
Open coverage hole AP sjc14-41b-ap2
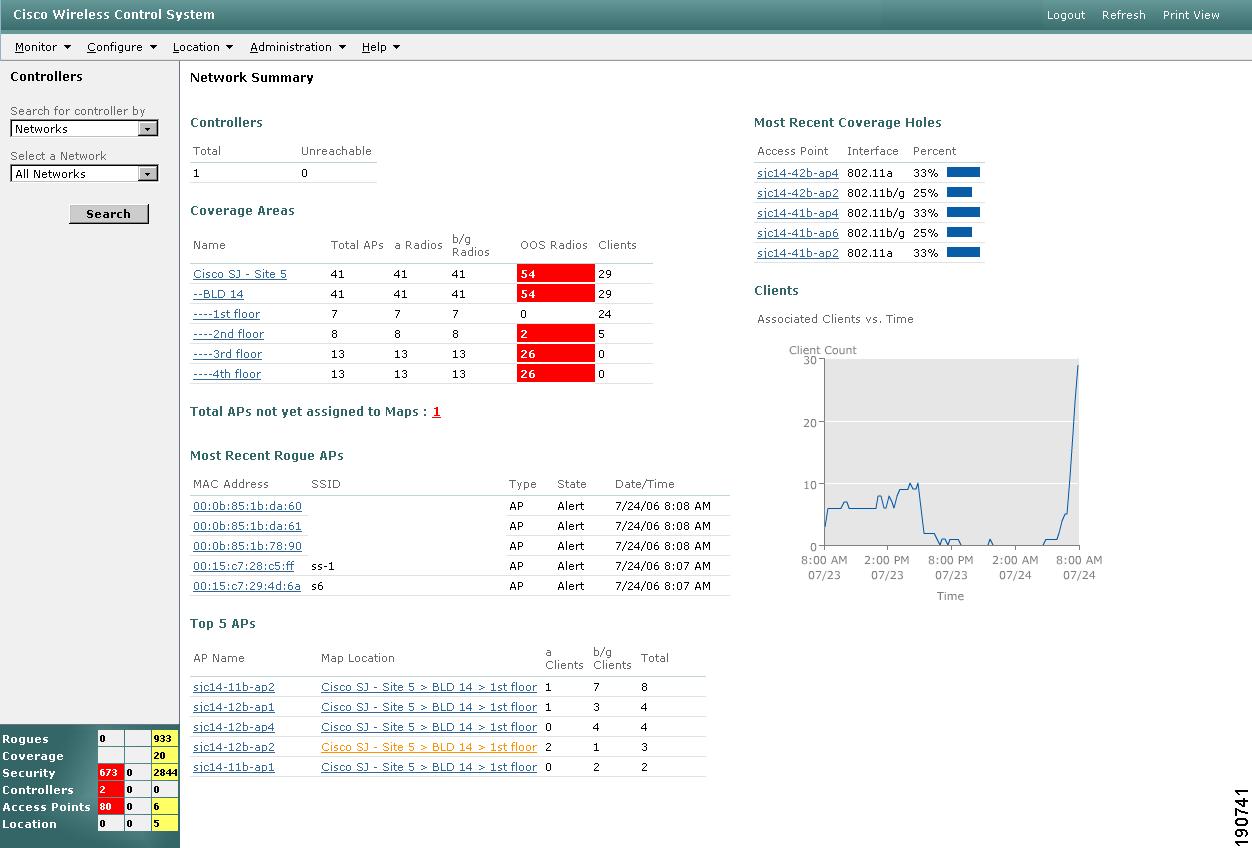pos(798,253)
